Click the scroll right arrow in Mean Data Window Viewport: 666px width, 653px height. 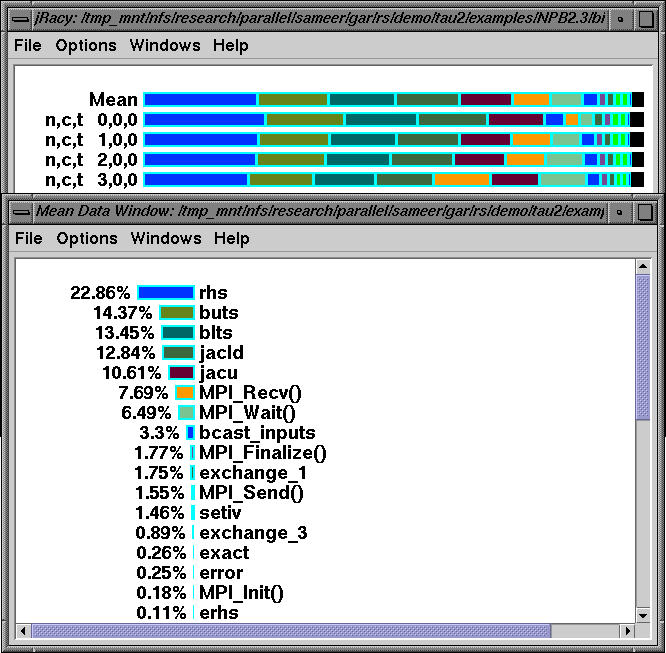point(627,631)
